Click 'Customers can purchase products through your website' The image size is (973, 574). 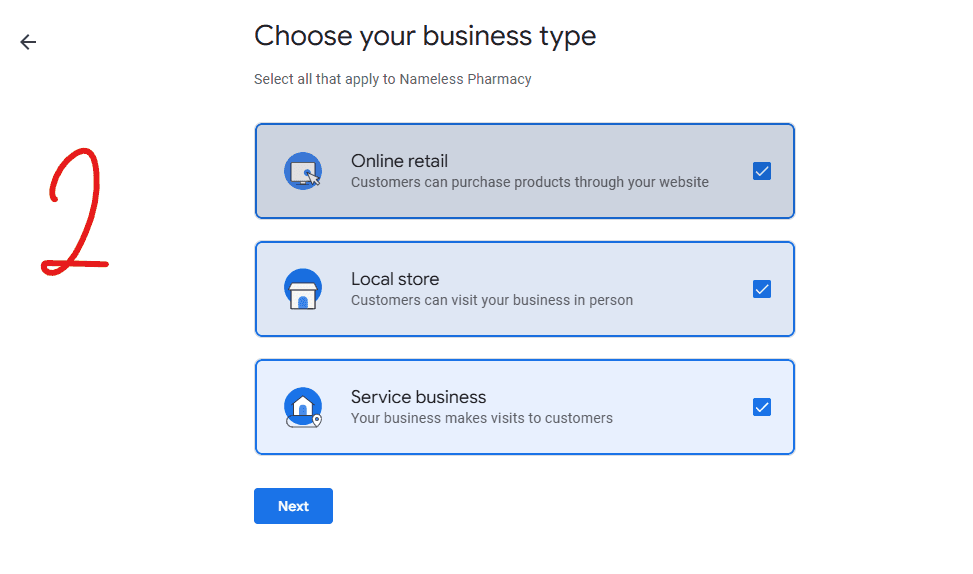[x=529, y=182]
